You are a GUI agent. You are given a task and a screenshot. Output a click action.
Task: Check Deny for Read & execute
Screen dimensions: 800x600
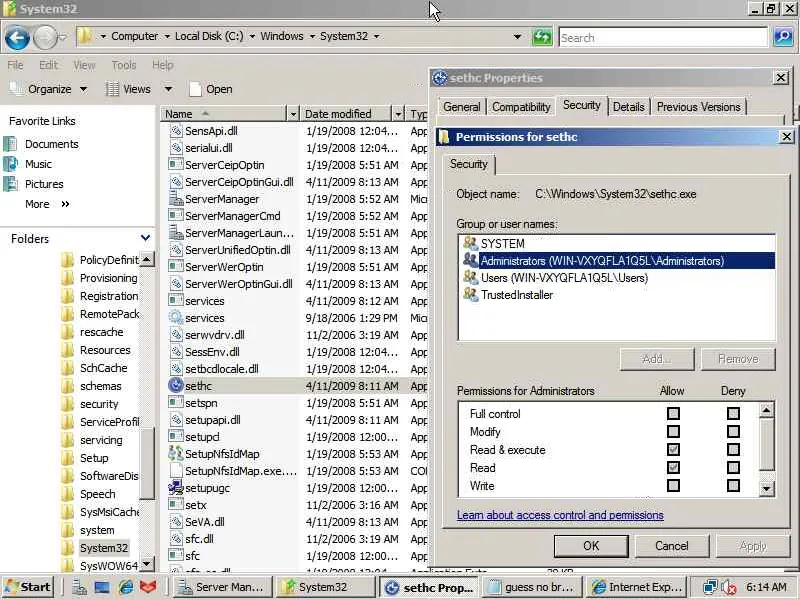pyautogui.click(x=733, y=449)
